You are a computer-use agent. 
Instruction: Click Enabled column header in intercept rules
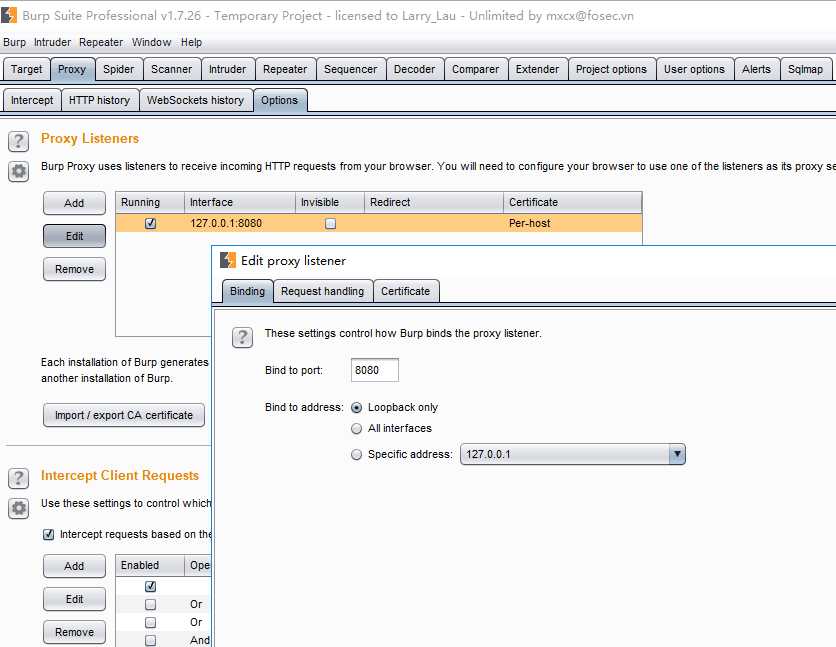150,565
